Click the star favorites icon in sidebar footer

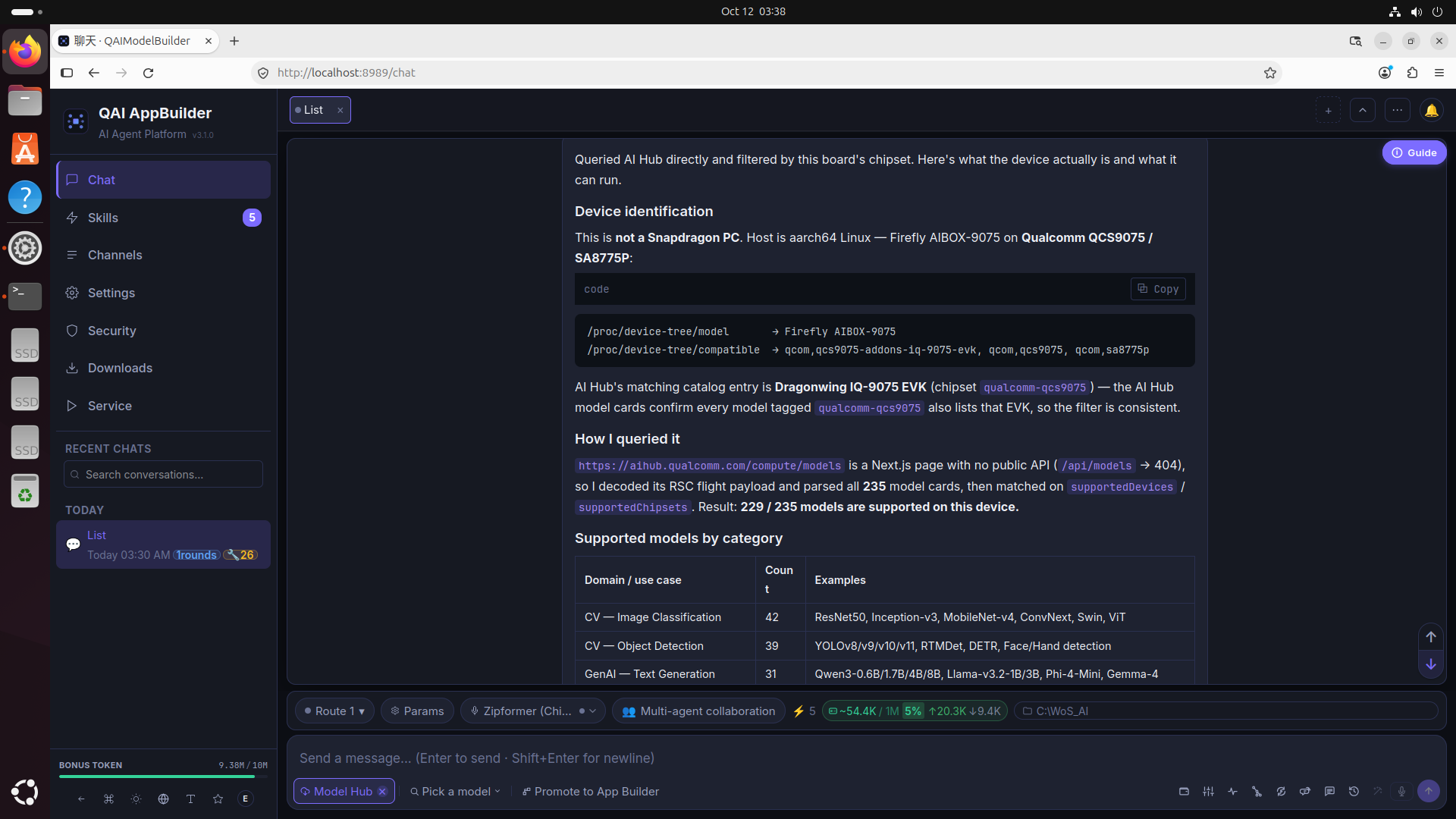pyautogui.click(x=218, y=799)
